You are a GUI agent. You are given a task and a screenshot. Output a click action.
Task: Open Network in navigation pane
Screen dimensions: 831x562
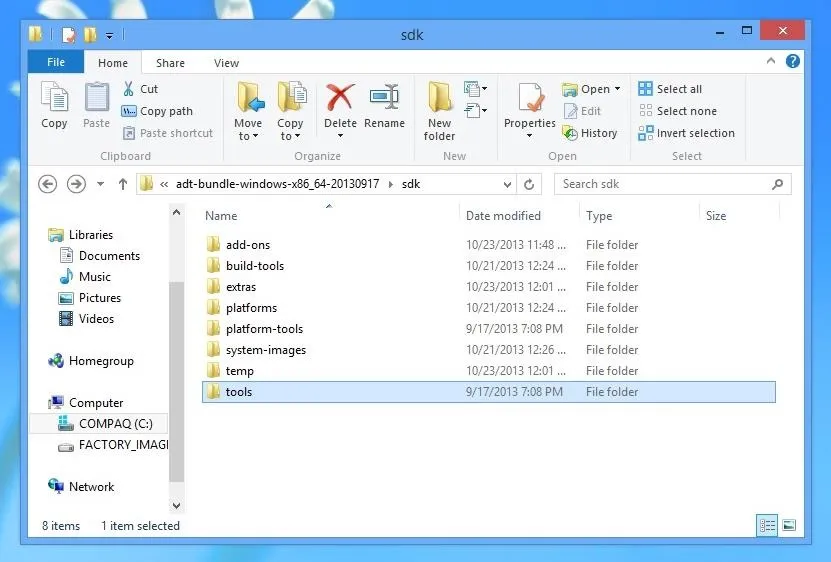(x=81, y=487)
